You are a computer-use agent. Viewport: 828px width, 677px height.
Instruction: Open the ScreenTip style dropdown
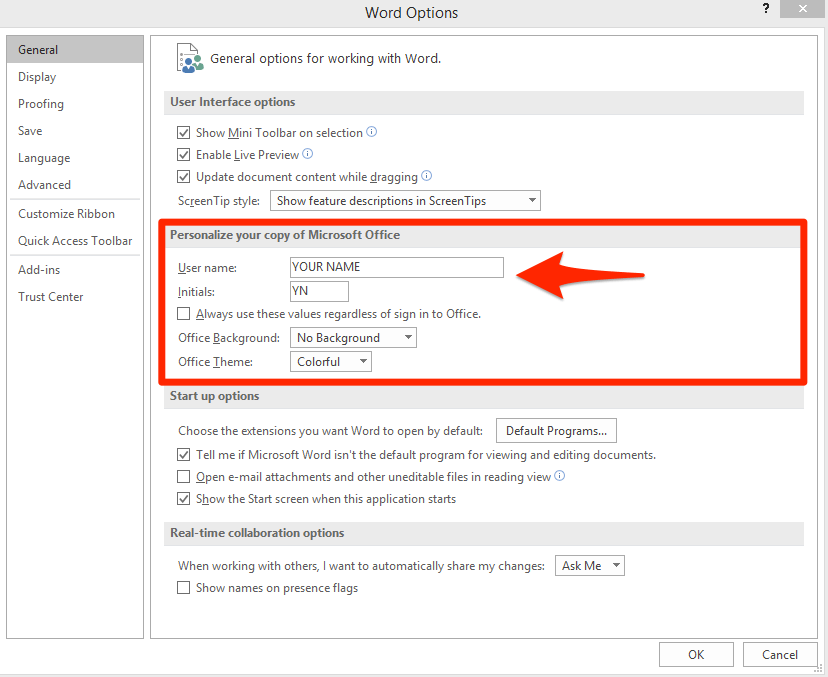tap(405, 201)
